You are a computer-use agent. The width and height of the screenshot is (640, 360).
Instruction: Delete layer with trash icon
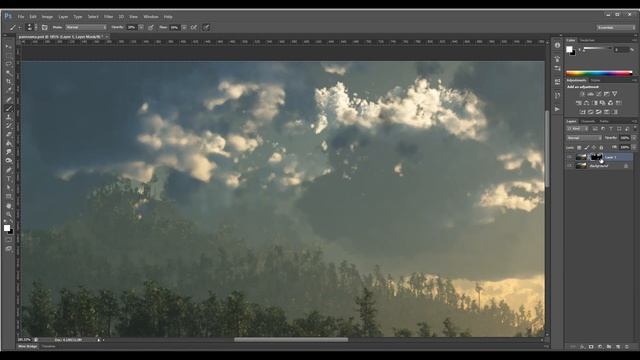tap(627, 347)
